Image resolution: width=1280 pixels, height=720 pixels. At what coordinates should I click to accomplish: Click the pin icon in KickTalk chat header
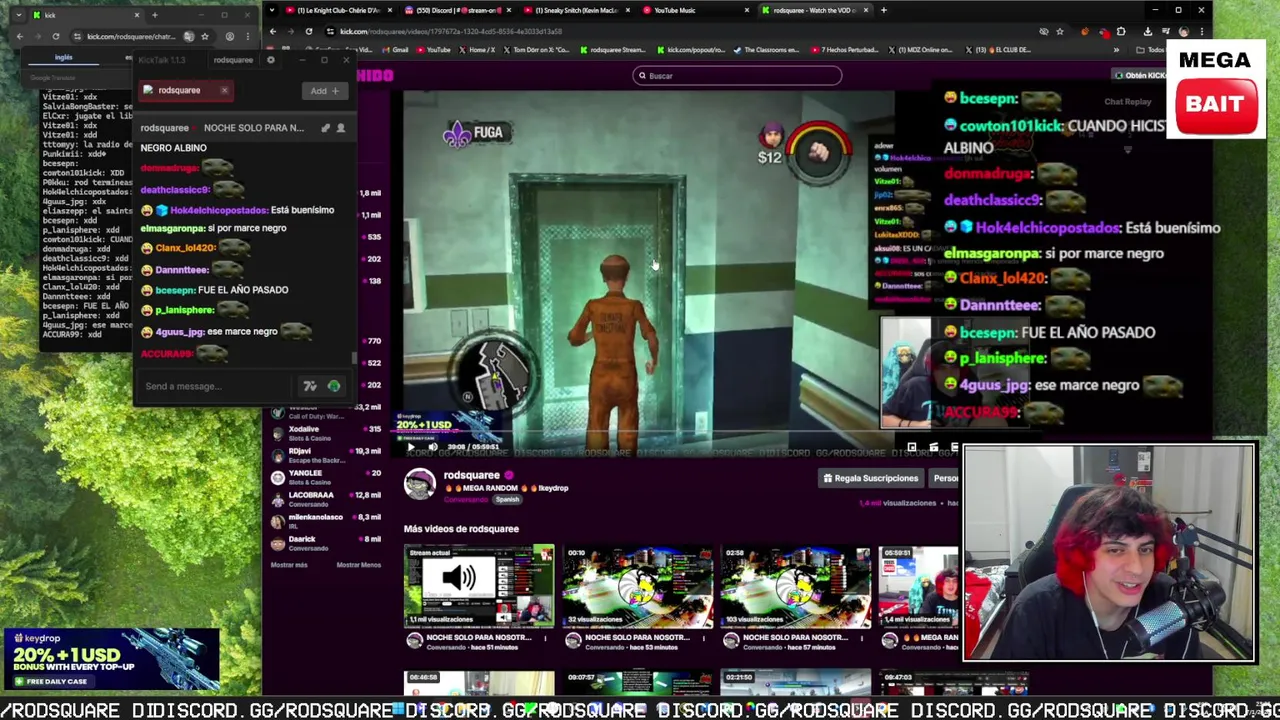(x=325, y=128)
